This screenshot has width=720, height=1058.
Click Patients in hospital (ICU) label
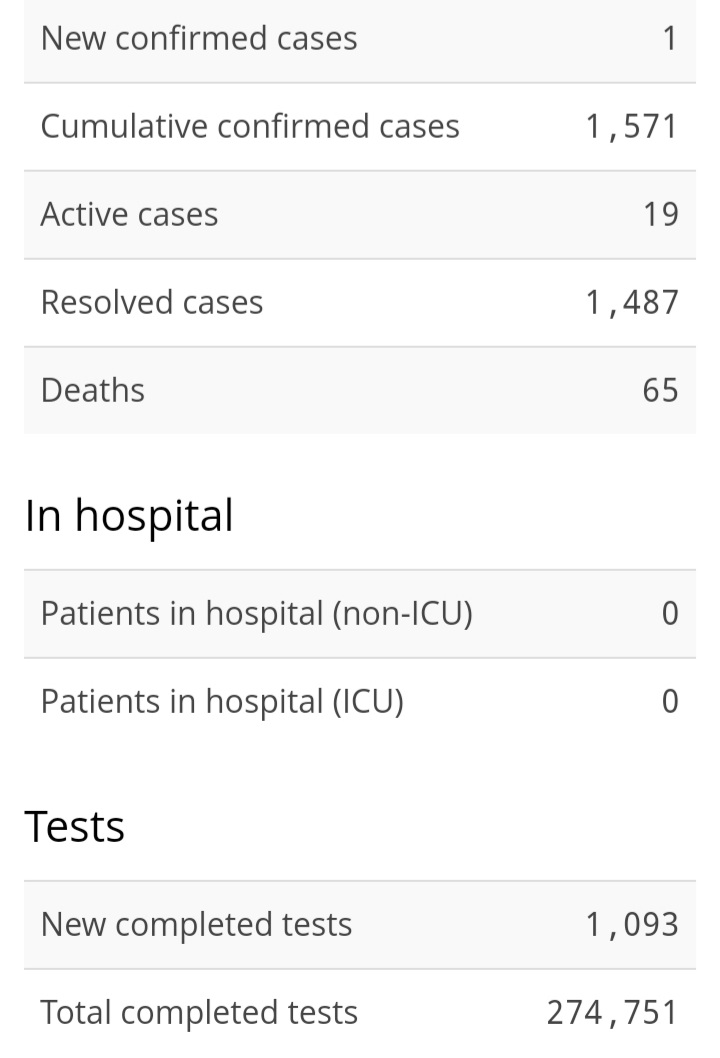click(x=222, y=702)
